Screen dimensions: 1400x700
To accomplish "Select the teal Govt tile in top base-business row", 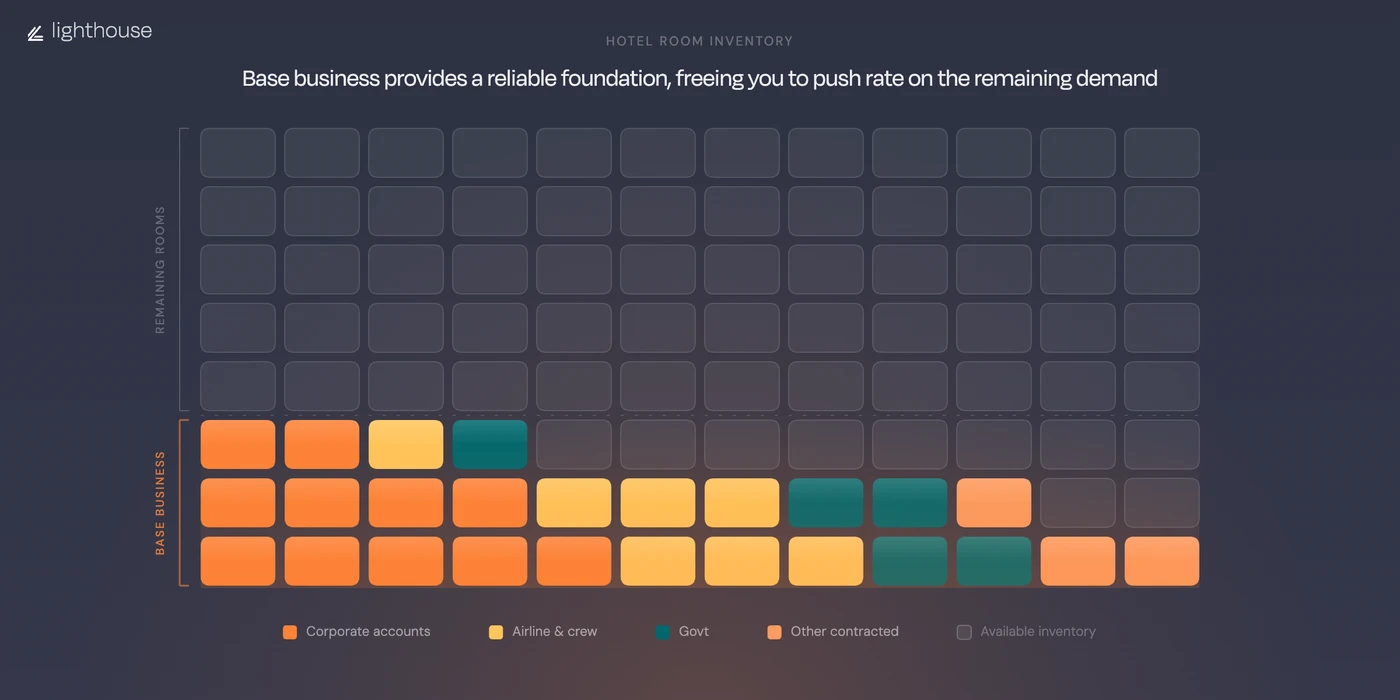I will (490, 445).
